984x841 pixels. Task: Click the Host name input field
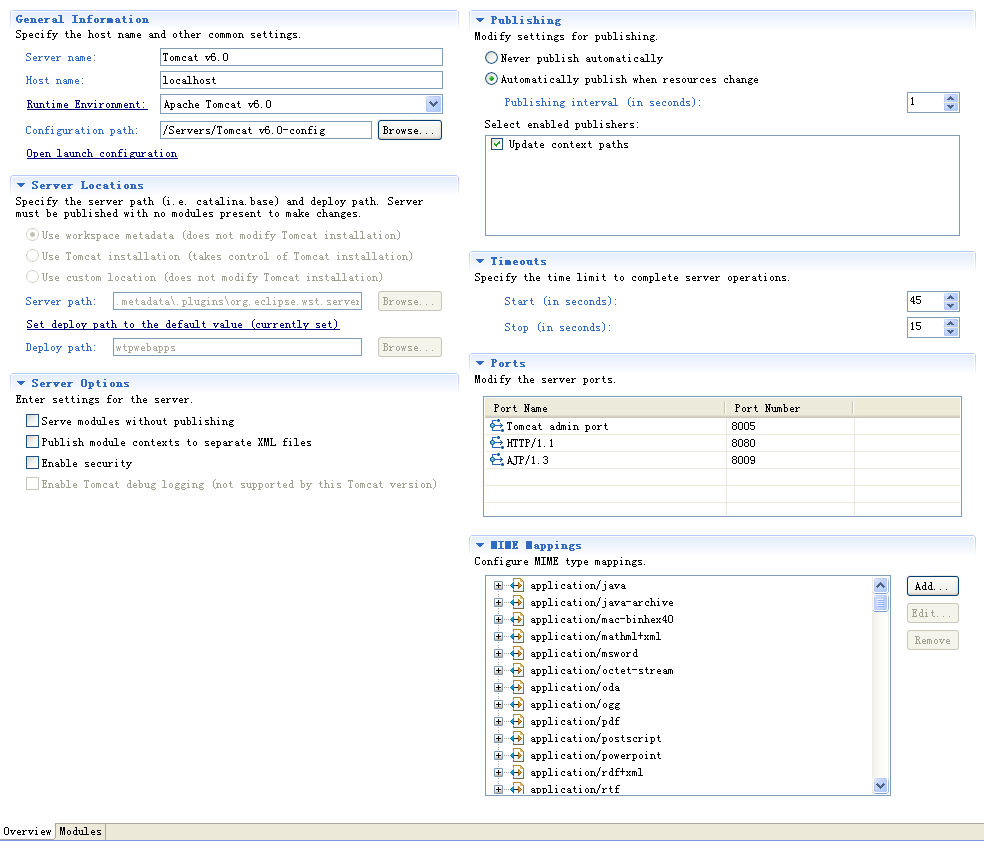click(301, 80)
